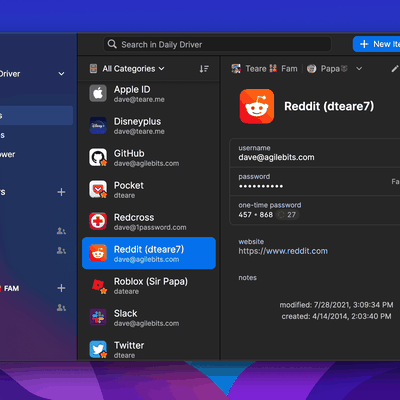Click the modified date text
This screenshot has width=400, height=400.
pos(336,305)
